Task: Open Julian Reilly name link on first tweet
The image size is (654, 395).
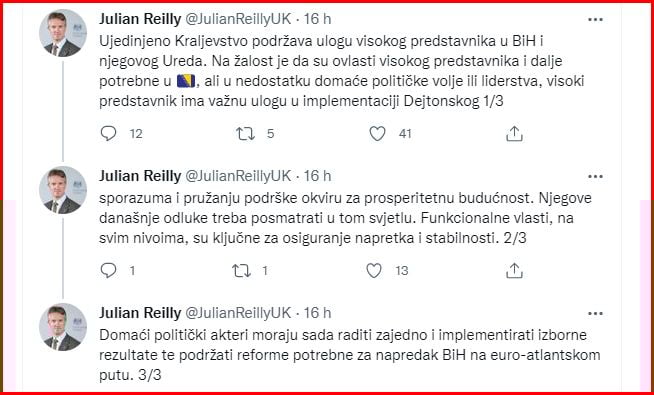Action: [x=140, y=19]
